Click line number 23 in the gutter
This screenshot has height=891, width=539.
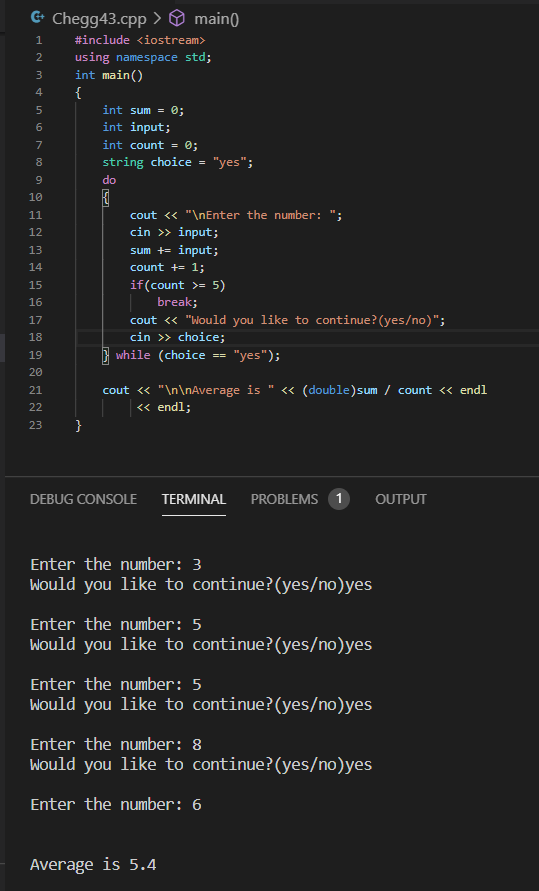(36, 424)
